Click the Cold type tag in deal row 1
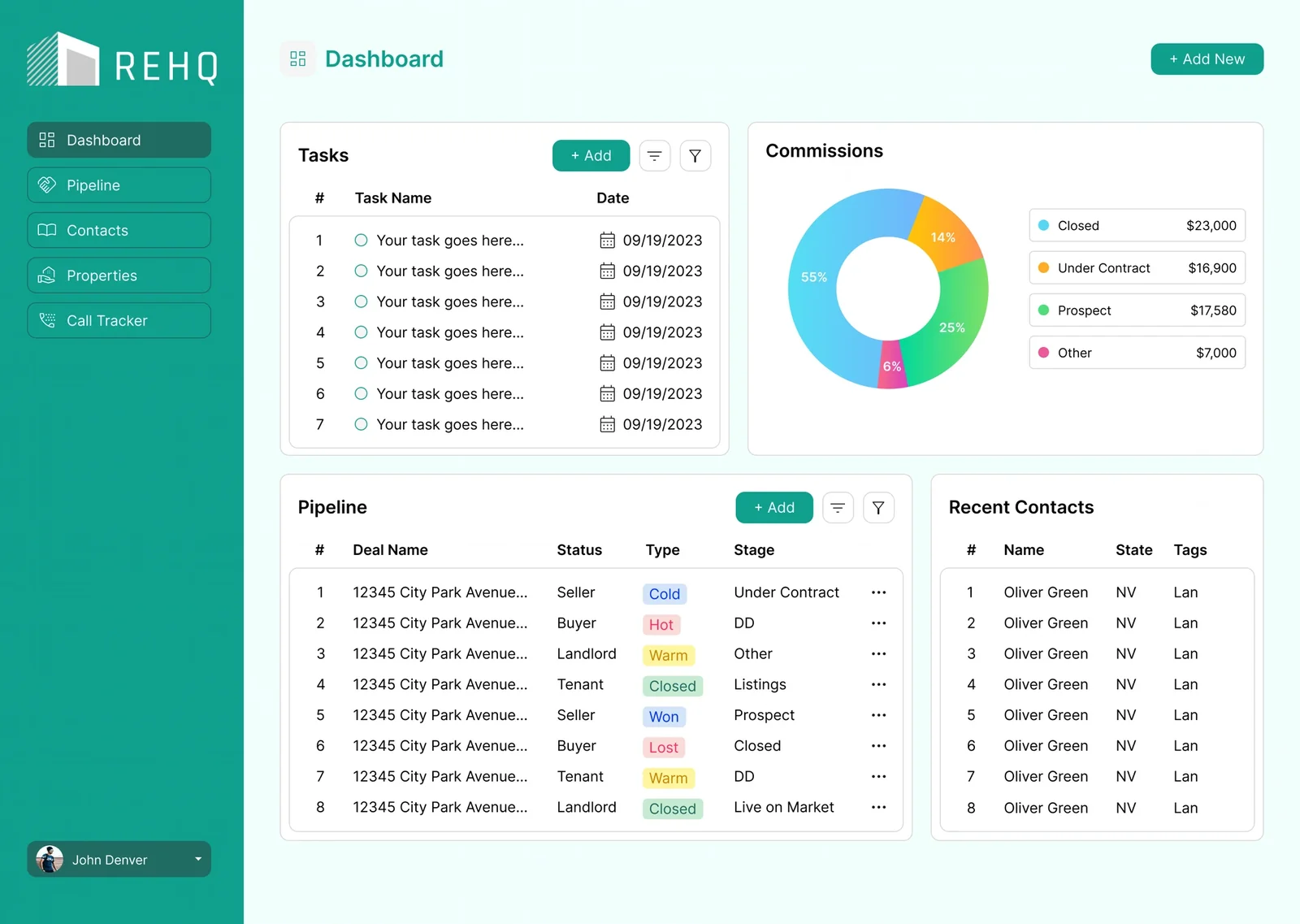 point(664,594)
